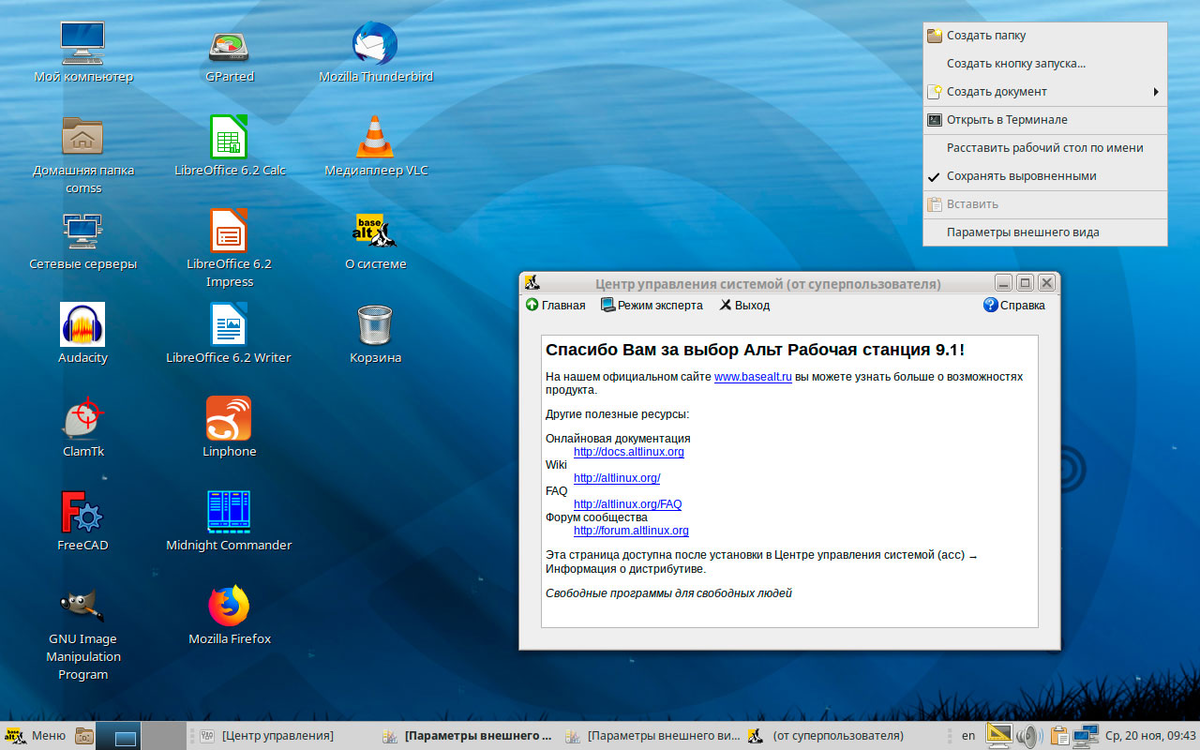Open Домашняя папка comss folder icon
The image size is (1200, 750).
coord(83,137)
